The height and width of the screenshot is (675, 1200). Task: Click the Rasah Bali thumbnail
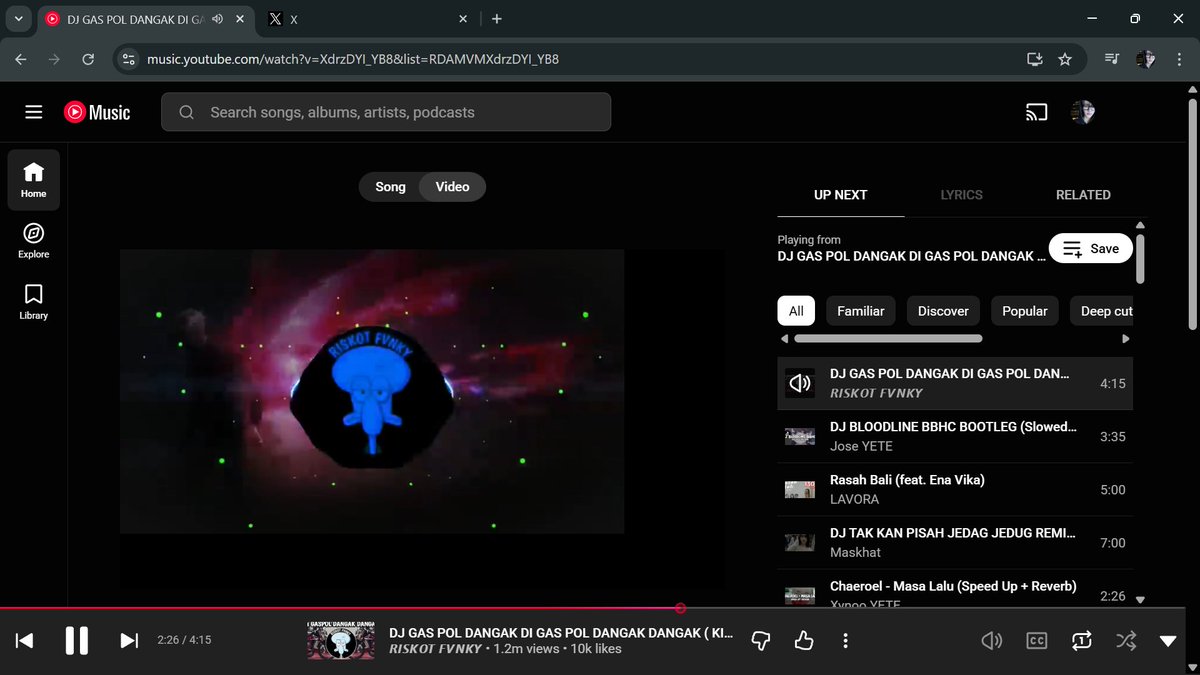[799, 490]
